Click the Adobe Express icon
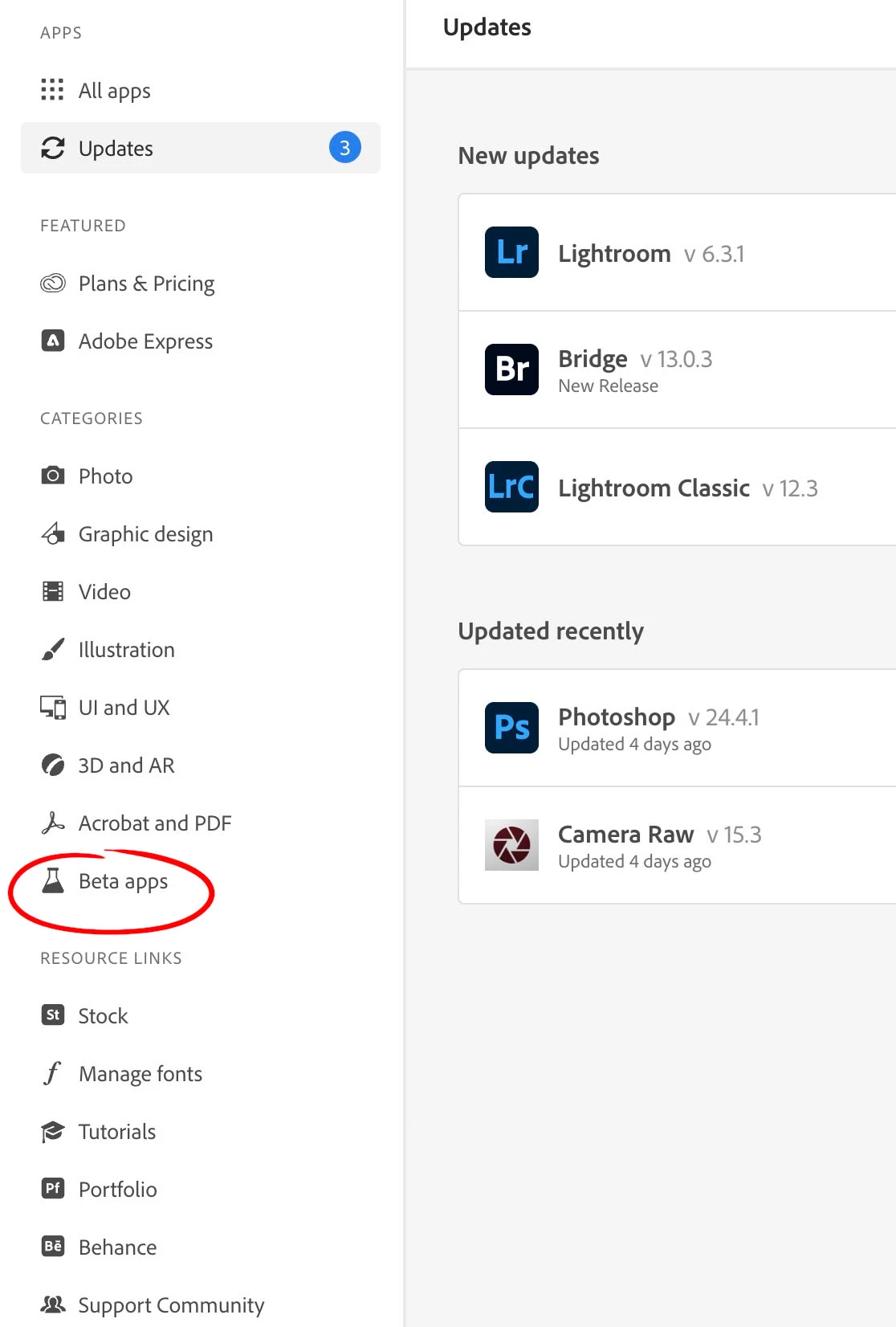 point(53,341)
